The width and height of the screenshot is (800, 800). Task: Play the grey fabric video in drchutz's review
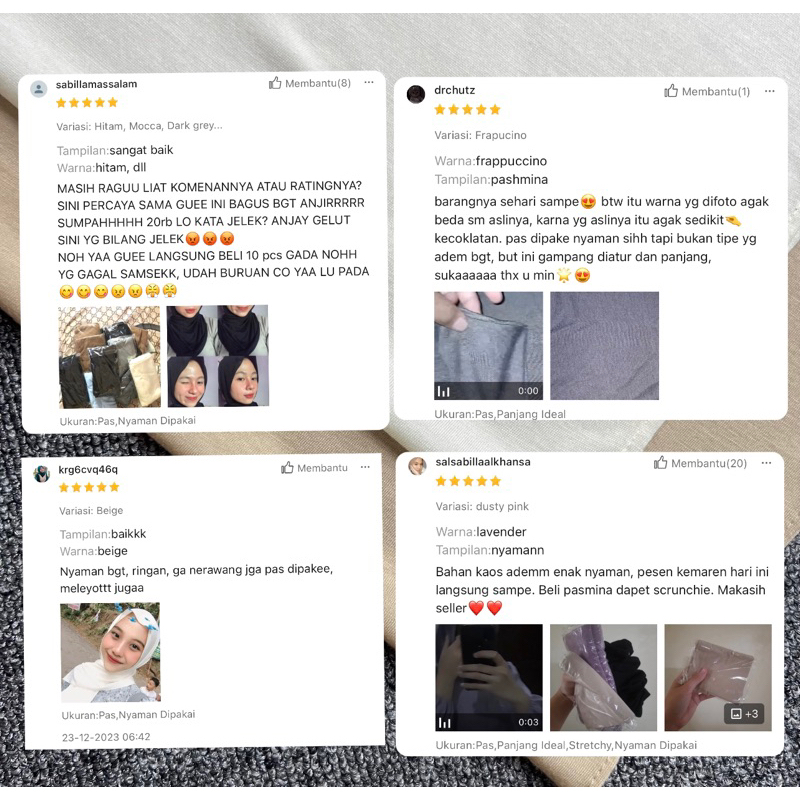pyautogui.click(x=488, y=345)
